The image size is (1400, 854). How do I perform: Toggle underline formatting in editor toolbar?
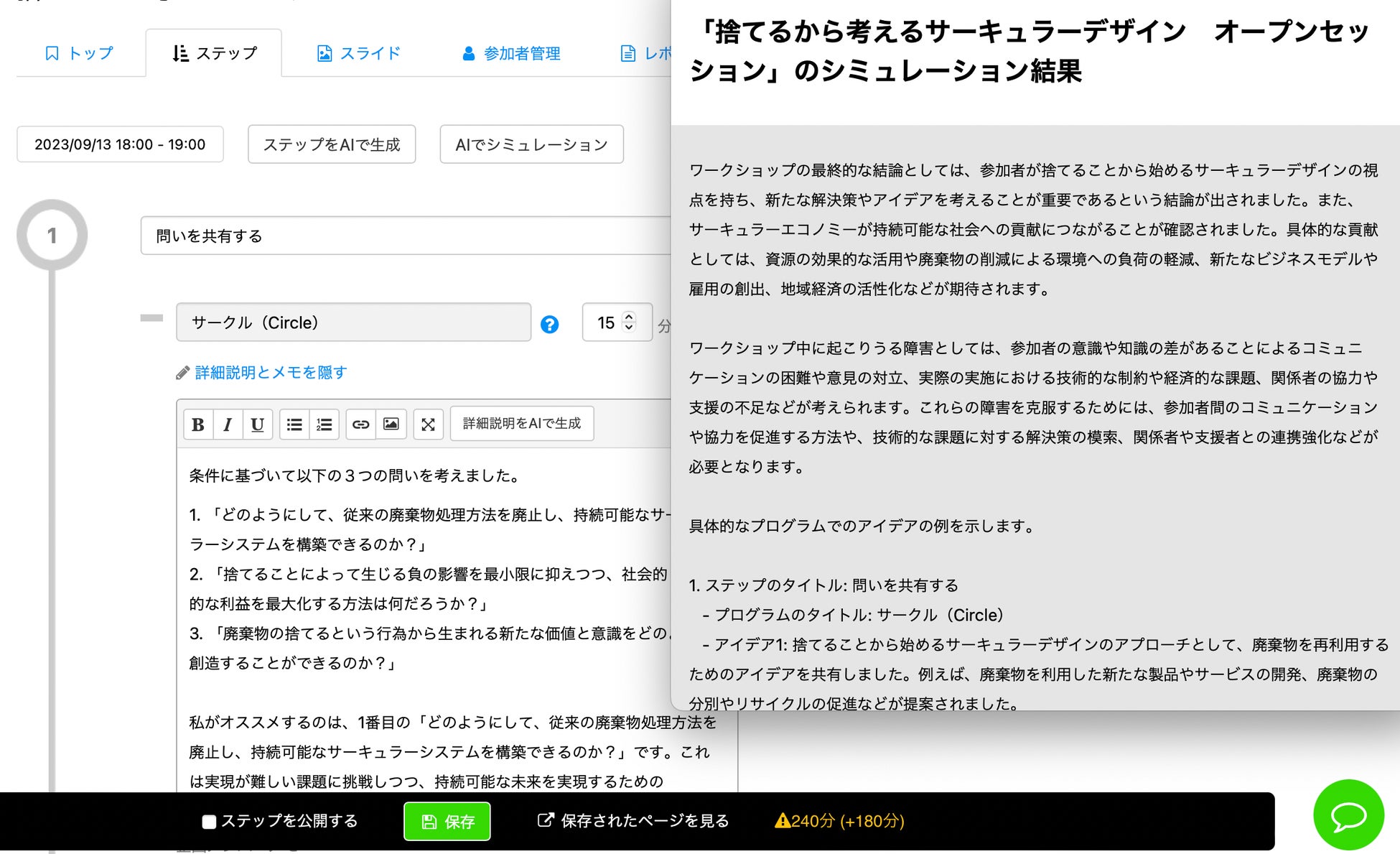257,424
